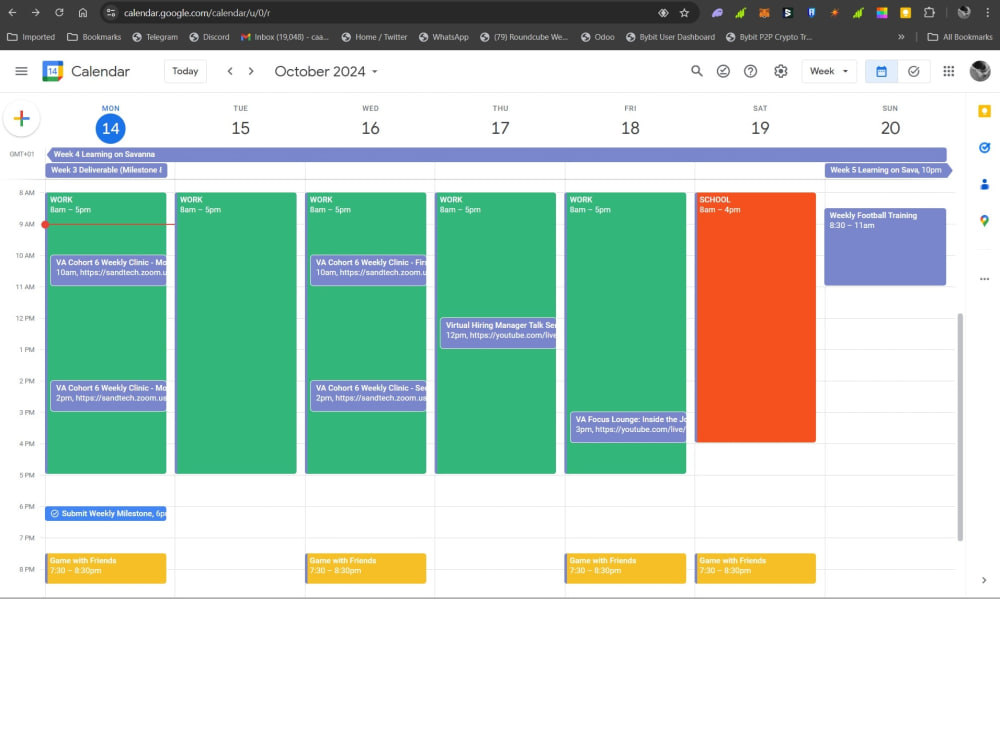
Task: Select Tuesday 15 date header
Action: [x=240, y=128]
